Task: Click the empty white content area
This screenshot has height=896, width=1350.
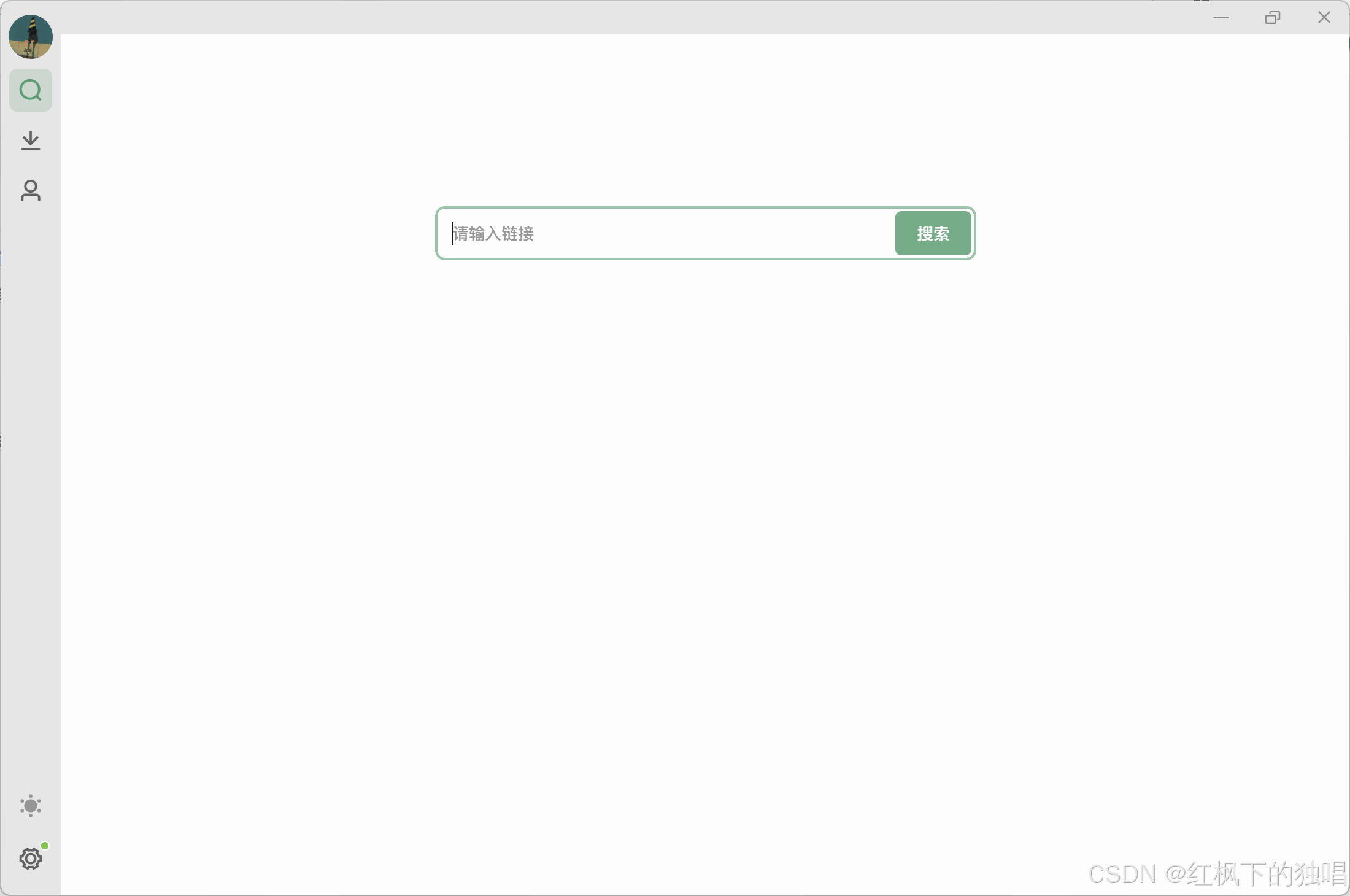Action: tap(706, 552)
